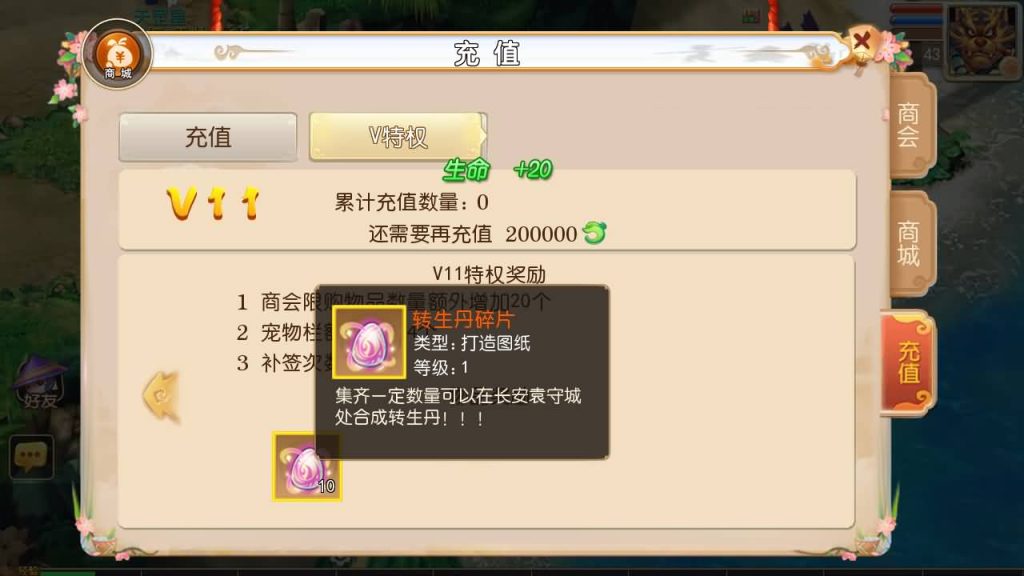1024x576 pixels.
Task: Click the 生命 +20 floating text
Action: 498,170
